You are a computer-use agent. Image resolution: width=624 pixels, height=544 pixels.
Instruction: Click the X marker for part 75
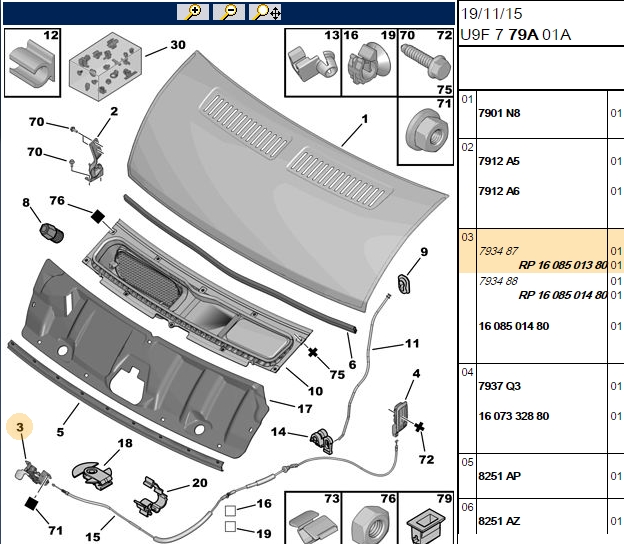[313, 352]
